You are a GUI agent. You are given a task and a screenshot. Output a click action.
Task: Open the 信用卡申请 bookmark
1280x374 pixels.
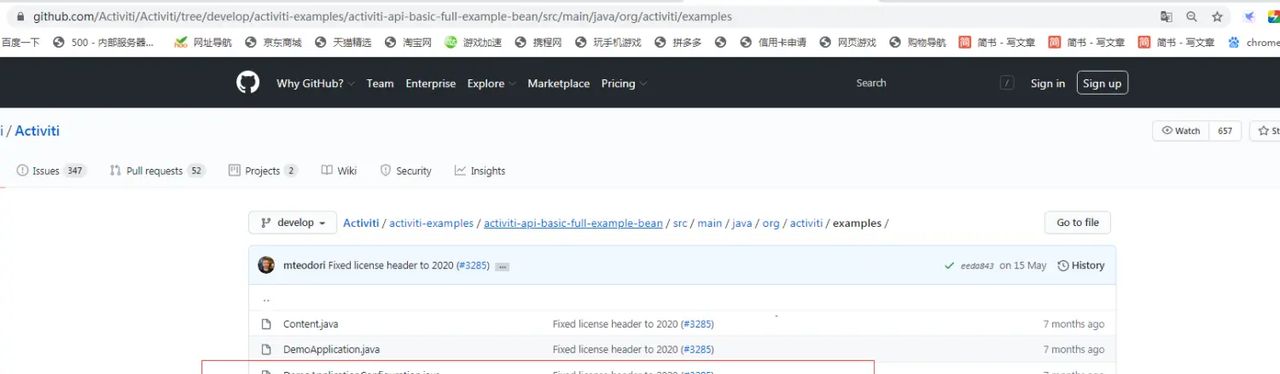click(x=773, y=42)
